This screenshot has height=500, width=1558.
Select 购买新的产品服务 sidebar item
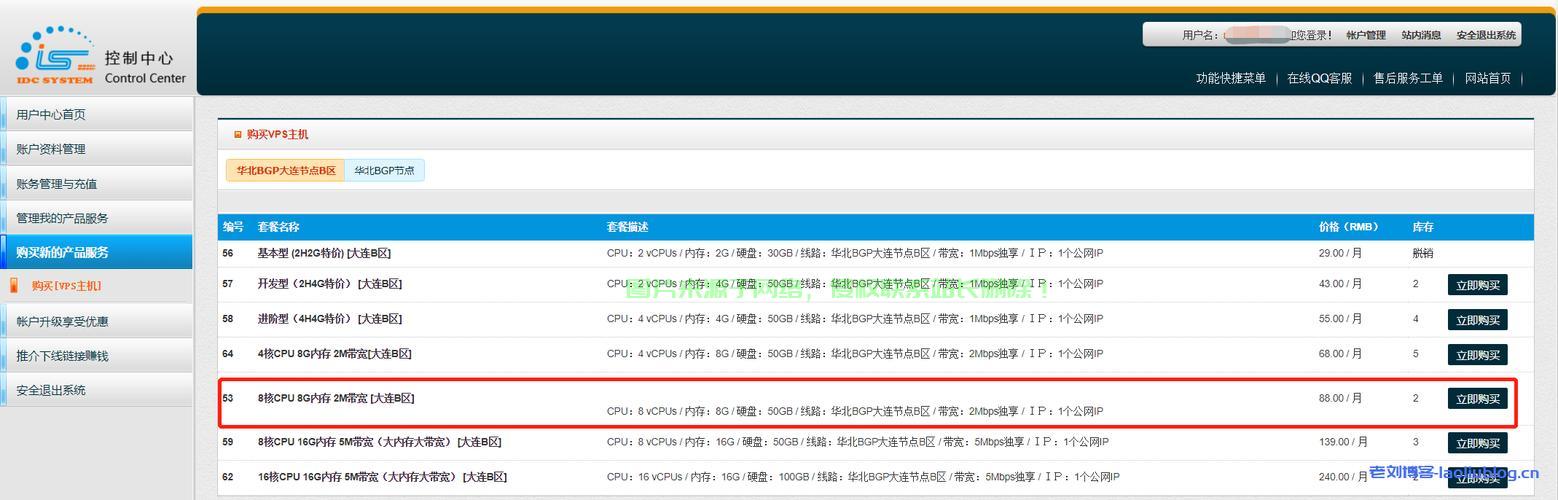click(96, 252)
